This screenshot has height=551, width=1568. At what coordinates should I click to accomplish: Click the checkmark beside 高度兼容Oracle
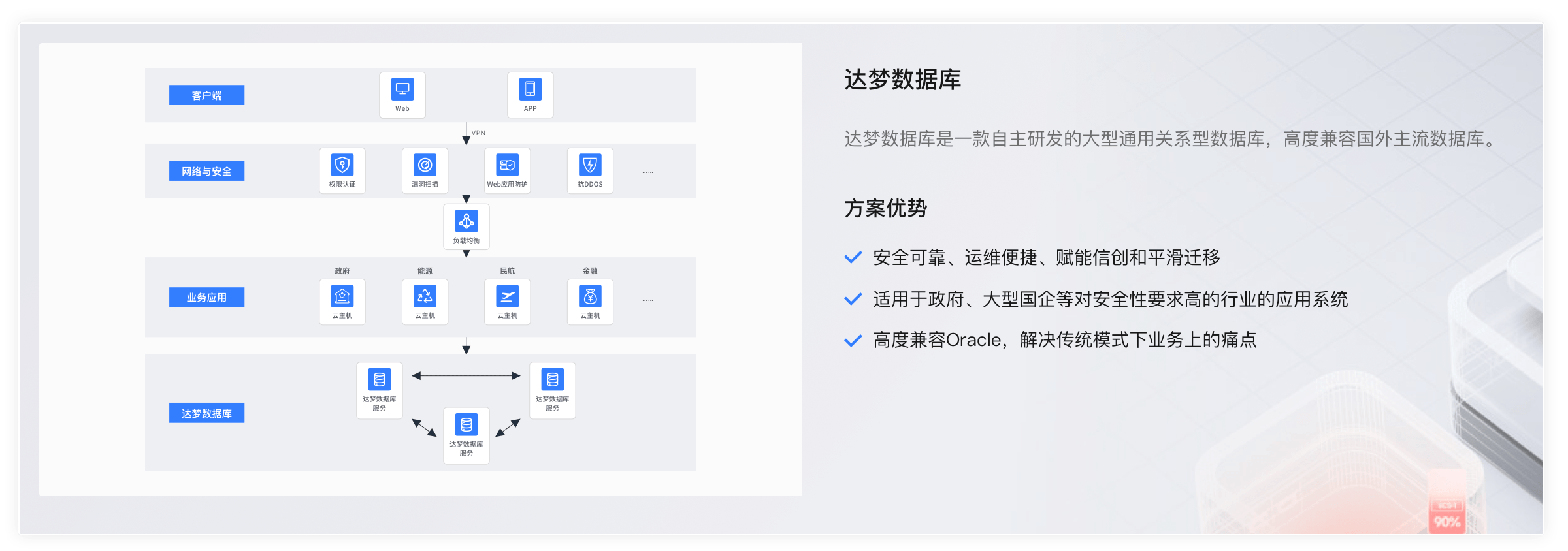point(853,340)
